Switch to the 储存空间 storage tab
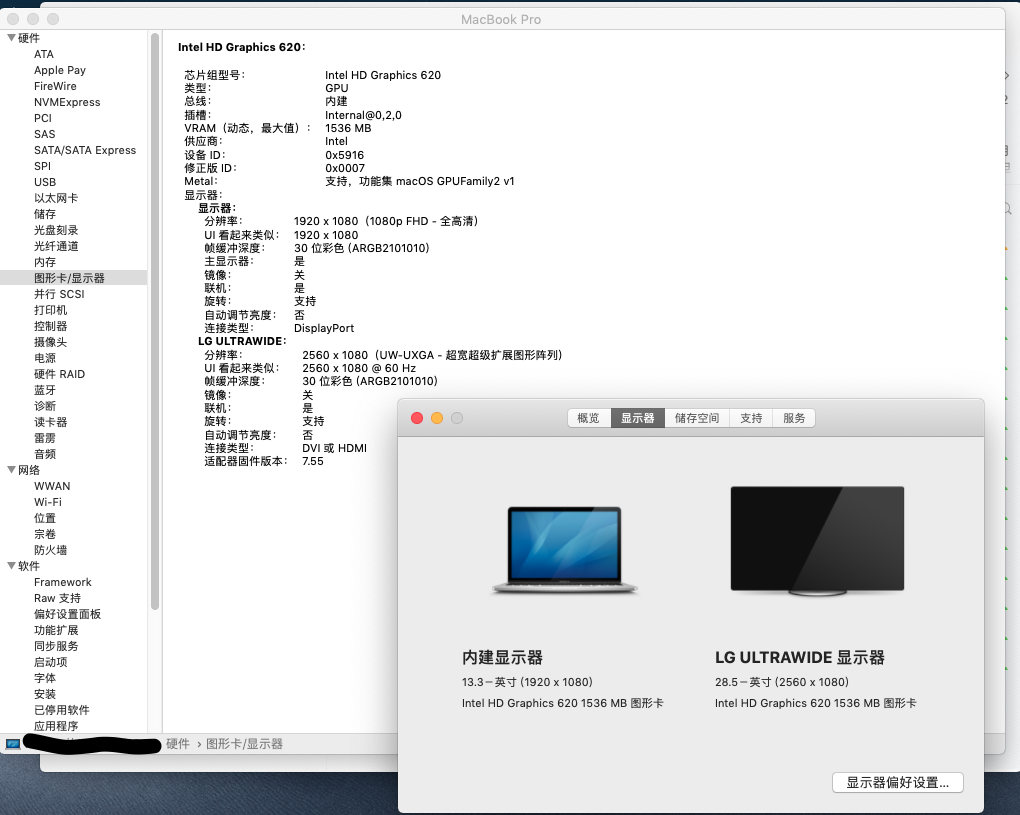 pyautogui.click(x=697, y=418)
